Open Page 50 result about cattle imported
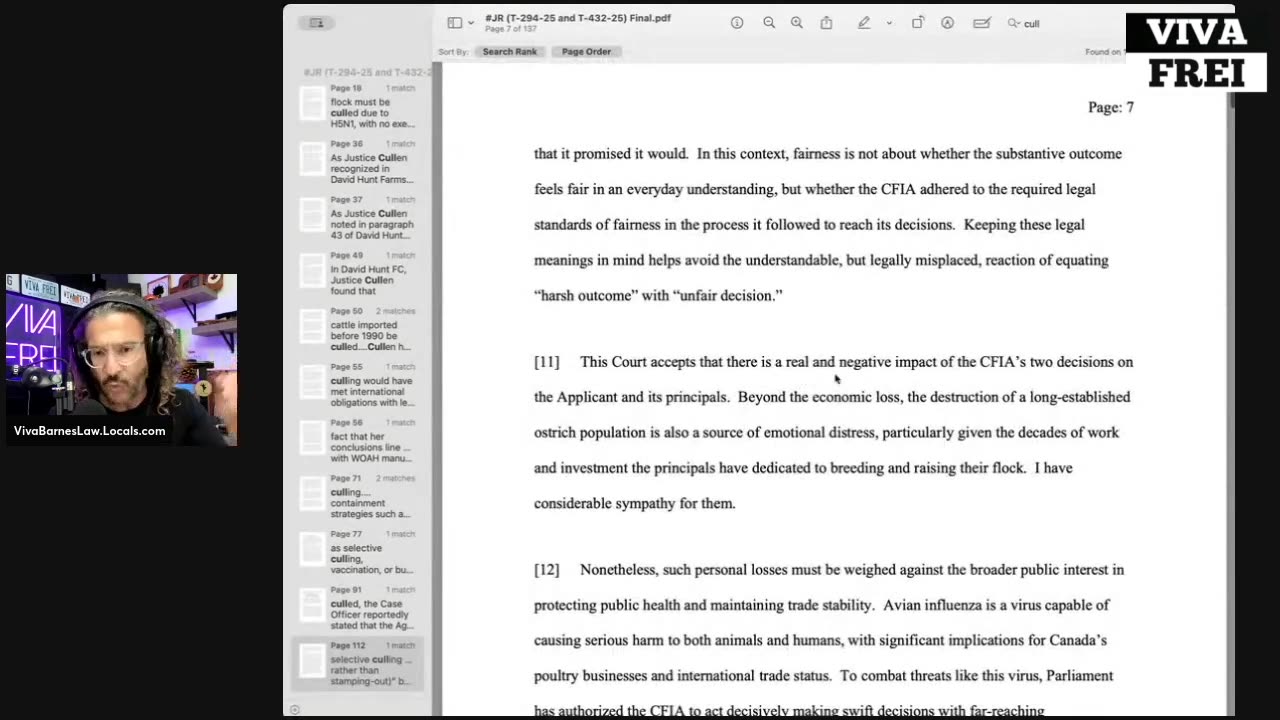 (x=358, y=329)
